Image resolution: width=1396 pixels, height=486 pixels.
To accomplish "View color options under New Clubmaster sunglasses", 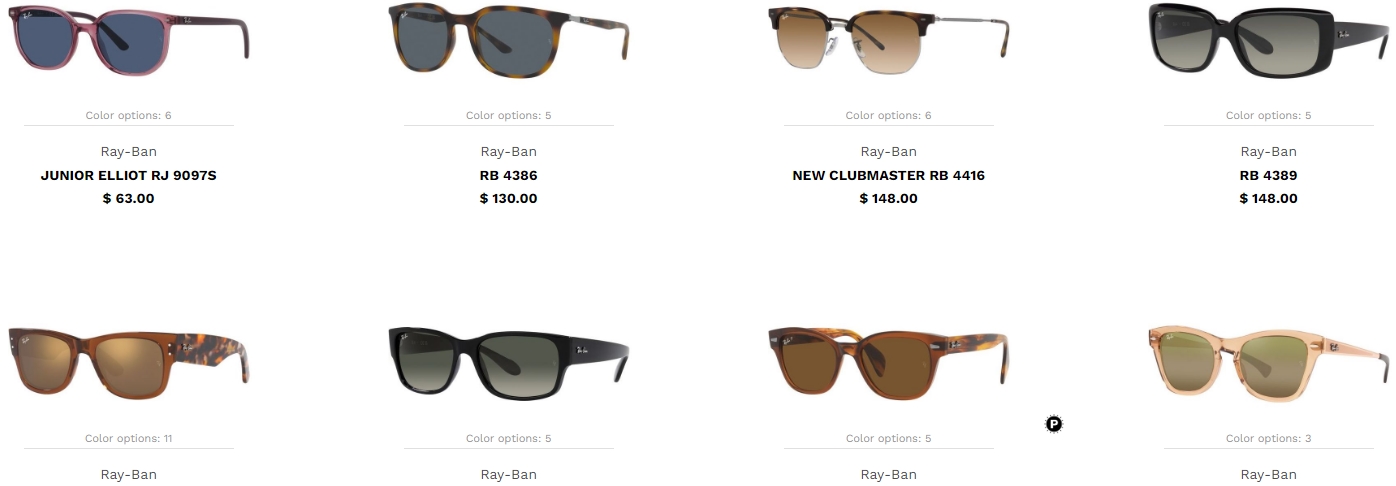I will click(x=889, y=115).
